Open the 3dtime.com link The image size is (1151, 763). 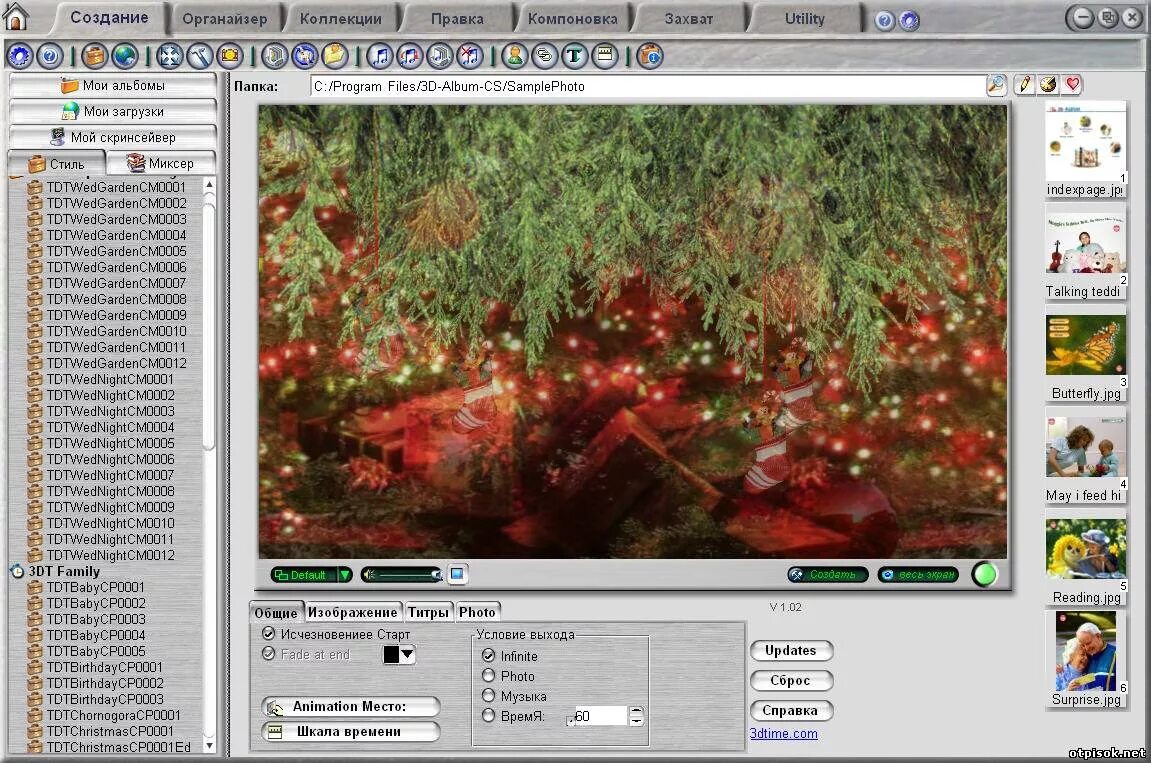pyautogui.click(x=783, y=733)
